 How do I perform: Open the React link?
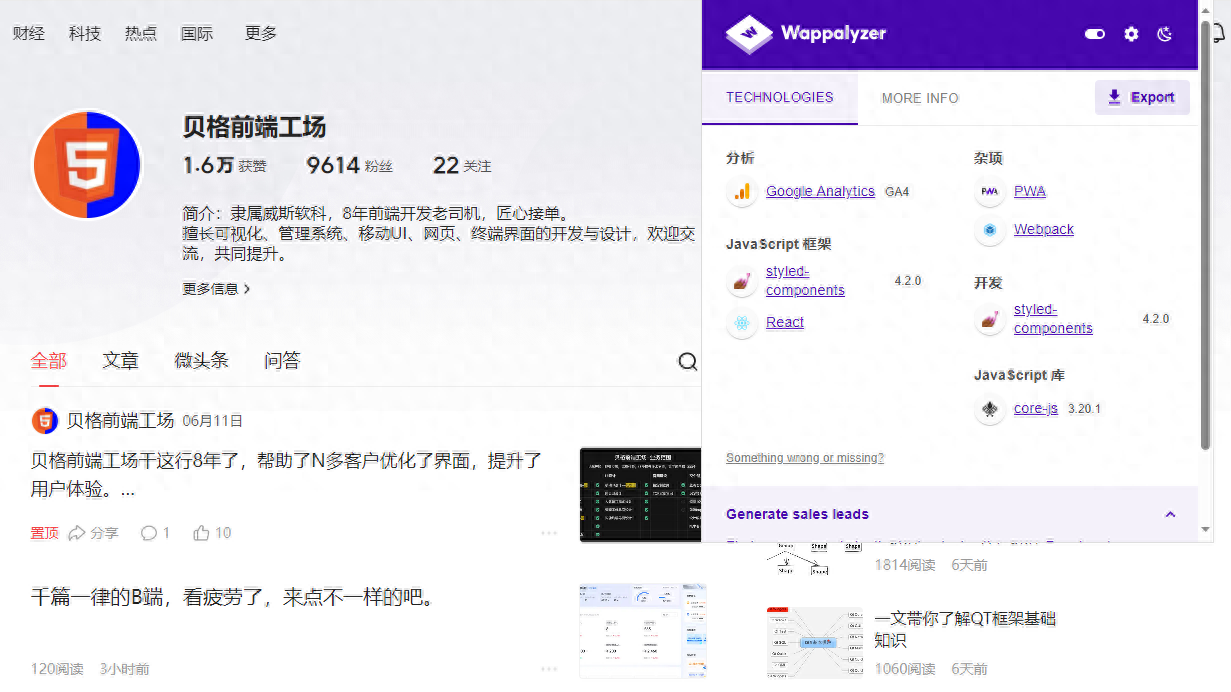point(785,322)
